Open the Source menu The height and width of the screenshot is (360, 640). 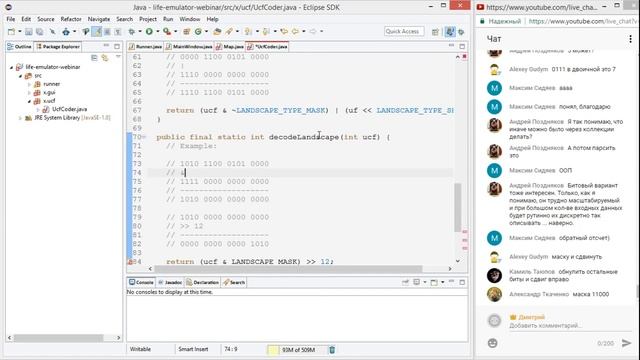46,19
